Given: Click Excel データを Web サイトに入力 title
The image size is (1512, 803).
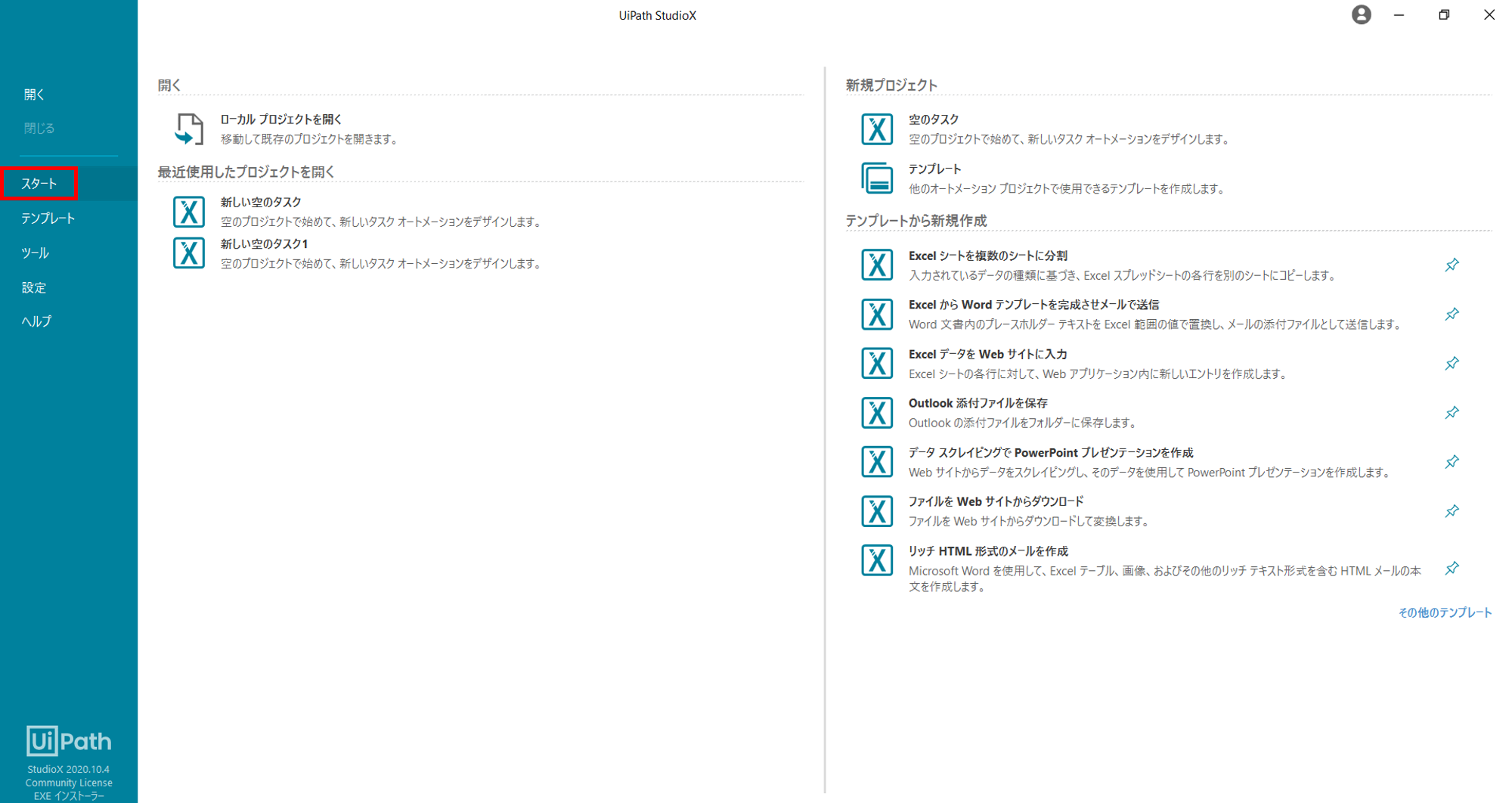Looking at the screenshot, I should [x=988, y=354].
